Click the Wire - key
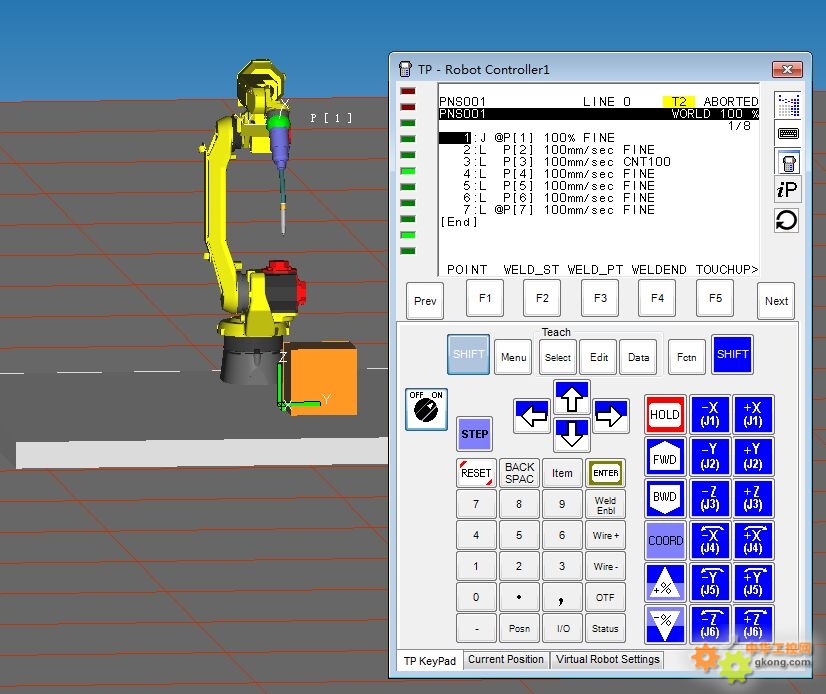826x694 pixels. (x=605, y=566)
